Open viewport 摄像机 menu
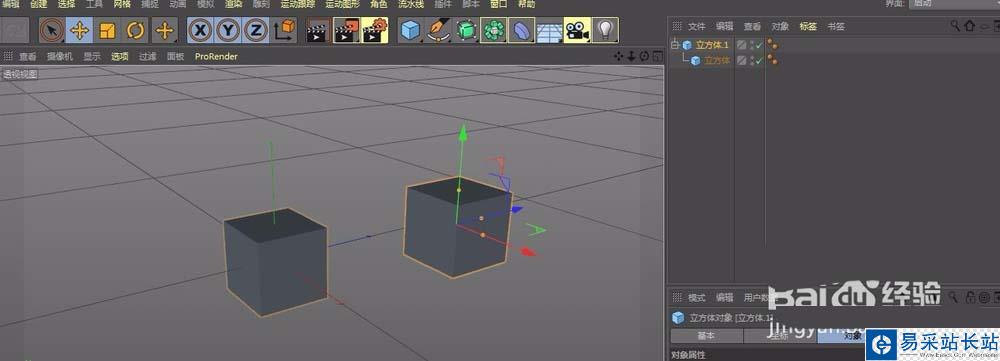 tap(60, 56)
